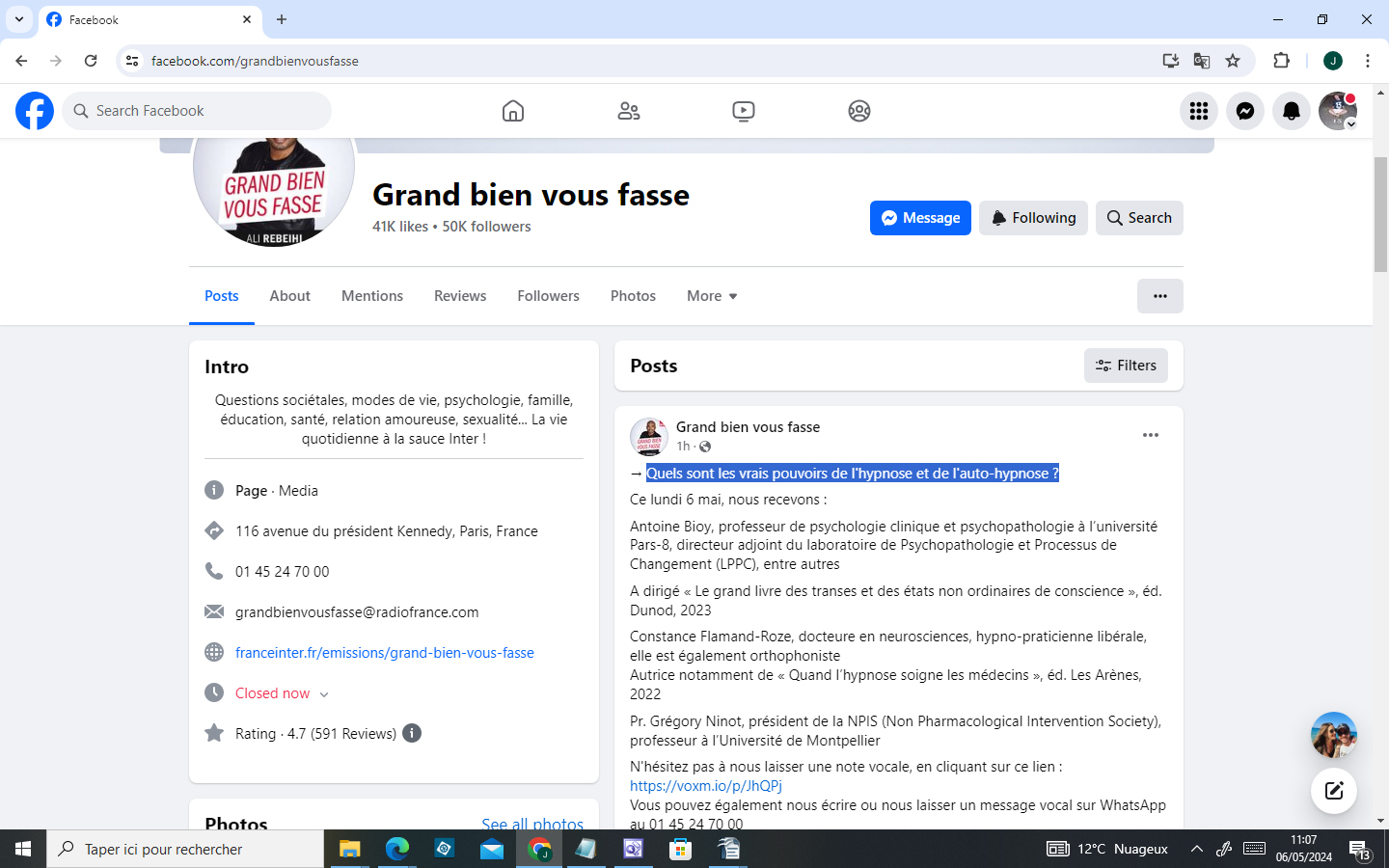This screenshot has height=868, width=1389.
Task: Click the 50K followers link
Action: coord(486,227)
